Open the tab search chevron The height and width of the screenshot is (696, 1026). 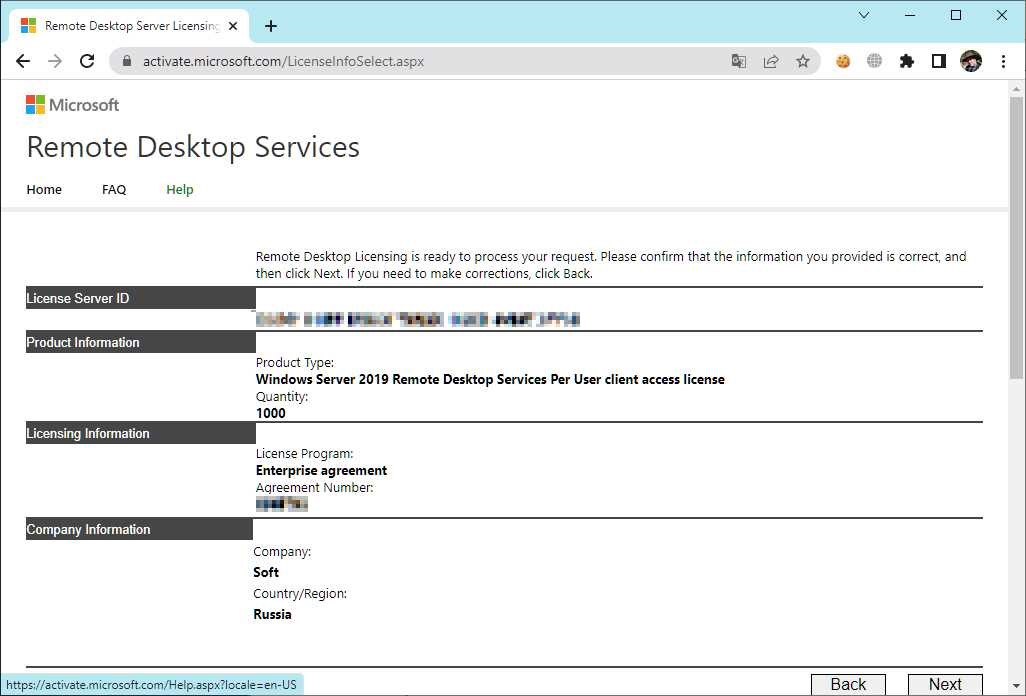(x=864, y=15)
